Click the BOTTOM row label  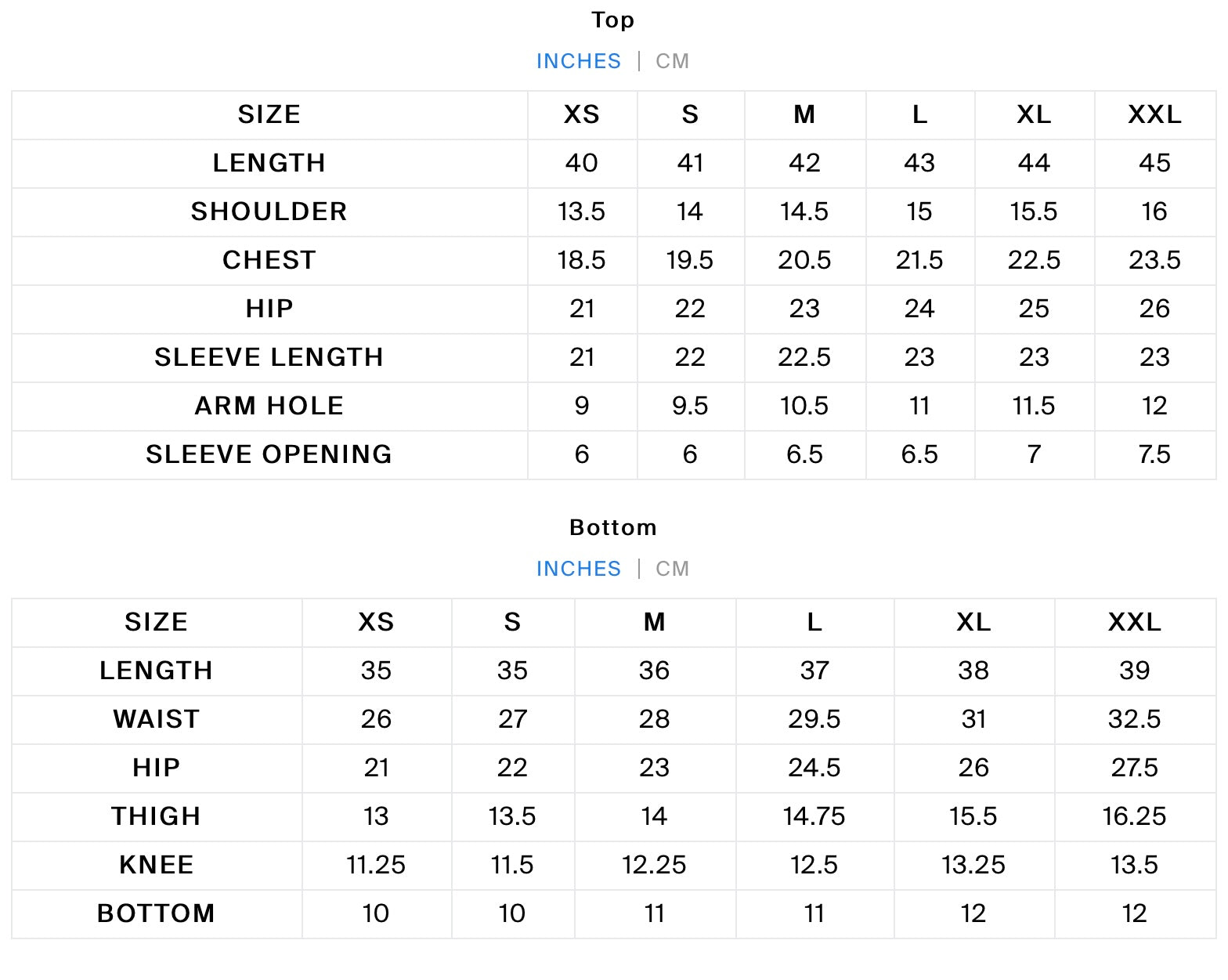tap(156, 913)
